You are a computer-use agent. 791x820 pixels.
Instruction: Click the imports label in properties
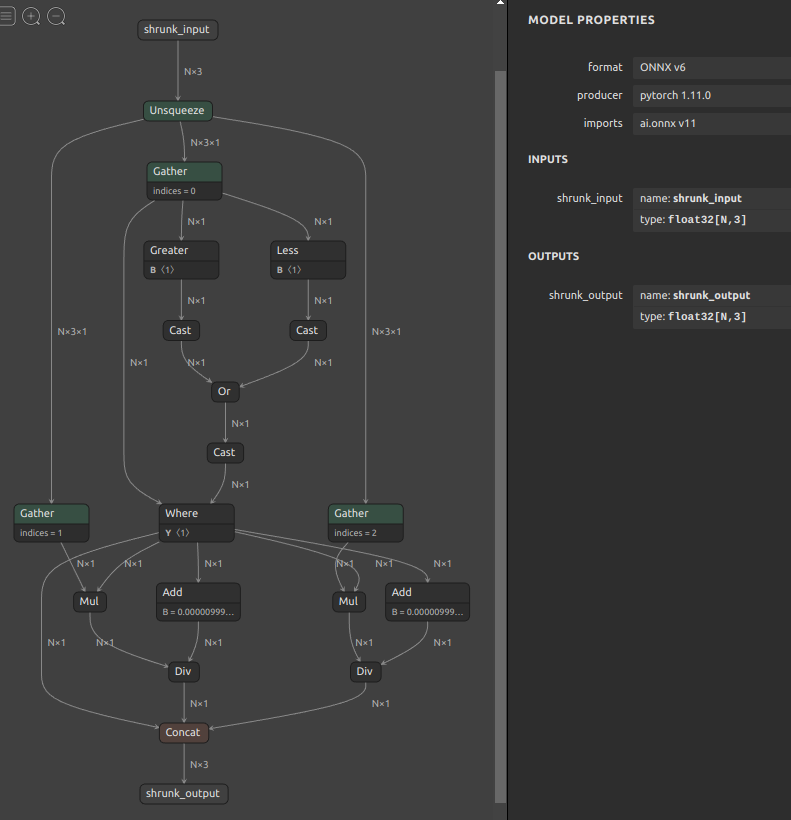[603, 123]
